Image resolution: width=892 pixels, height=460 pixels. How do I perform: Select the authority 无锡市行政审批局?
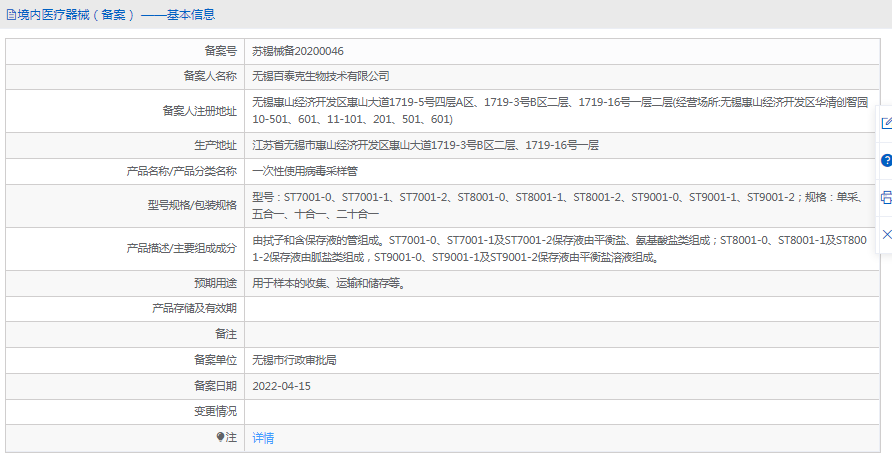click(x=294, y=360)
